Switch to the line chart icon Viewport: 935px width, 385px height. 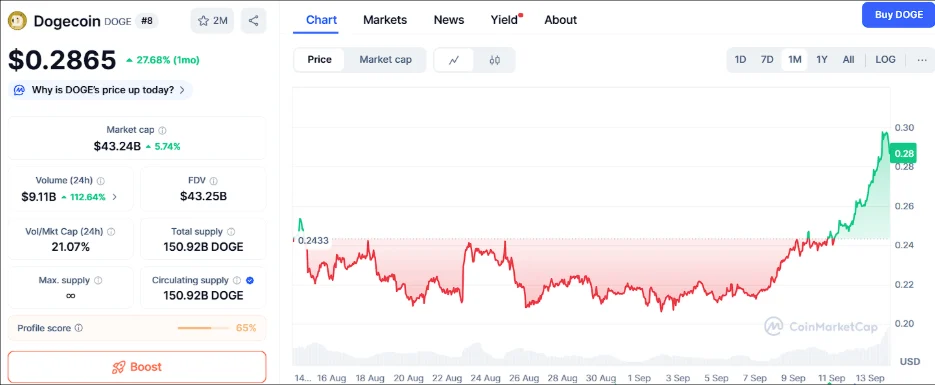coord(454,60)
